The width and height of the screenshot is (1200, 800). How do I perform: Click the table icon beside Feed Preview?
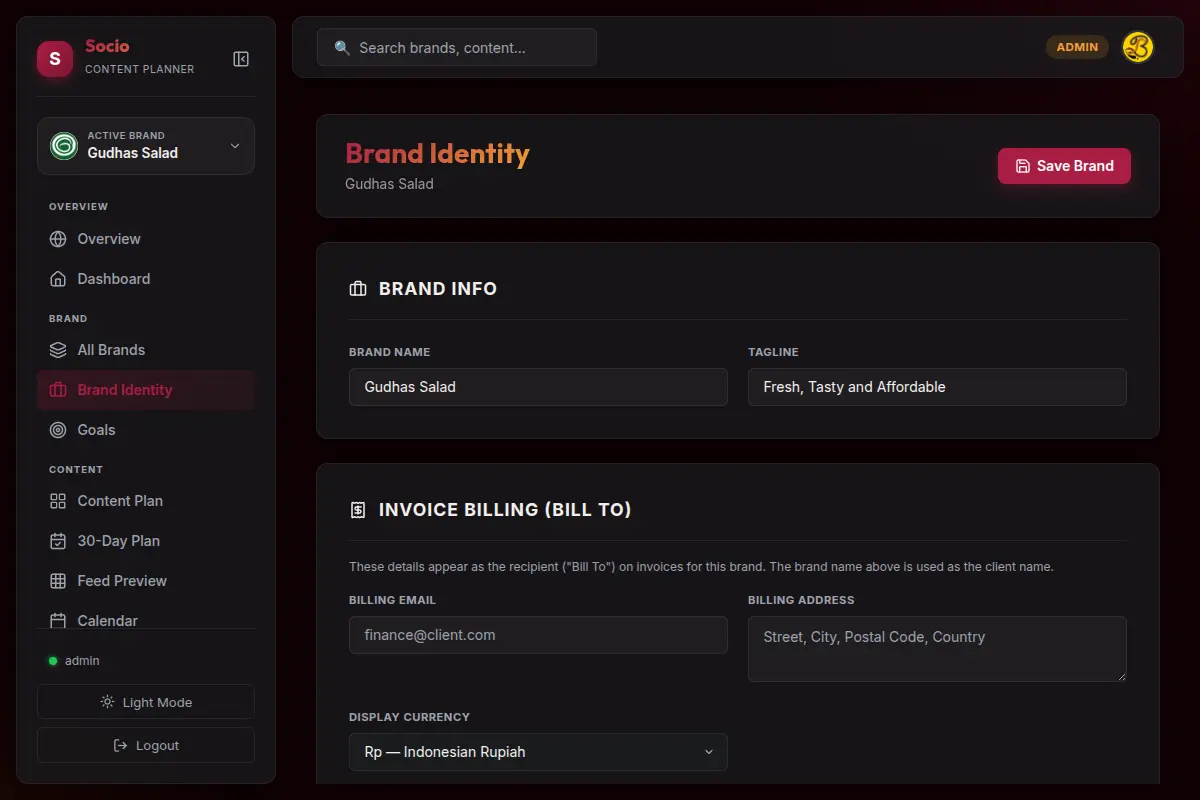pyautogui.click(x=58, y=581)
